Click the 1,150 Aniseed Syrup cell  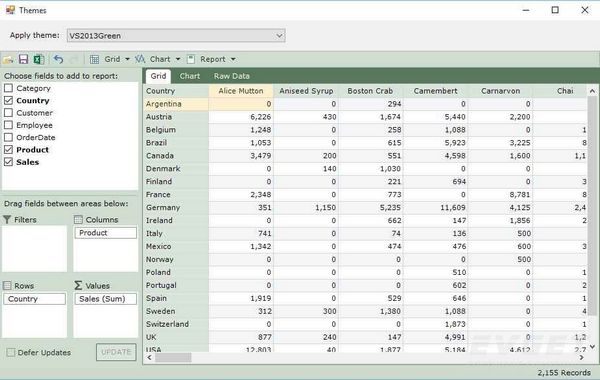tap(306, 208)
